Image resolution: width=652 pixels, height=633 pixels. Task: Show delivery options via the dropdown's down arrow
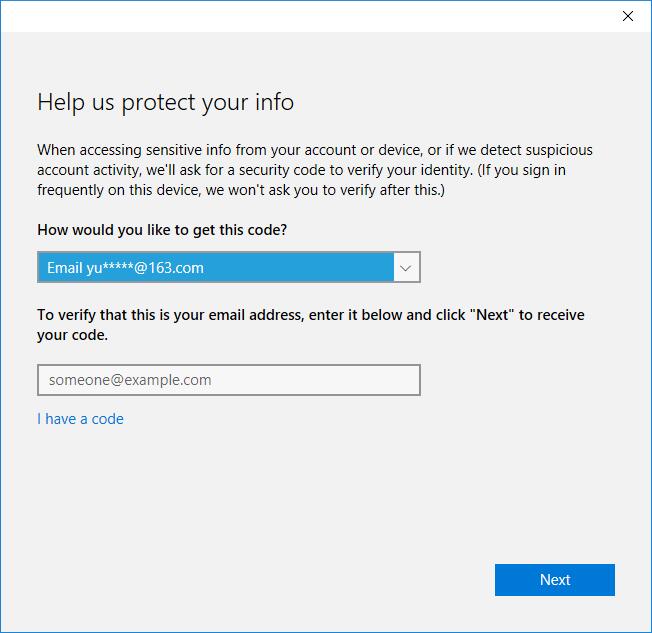point(406,267)
